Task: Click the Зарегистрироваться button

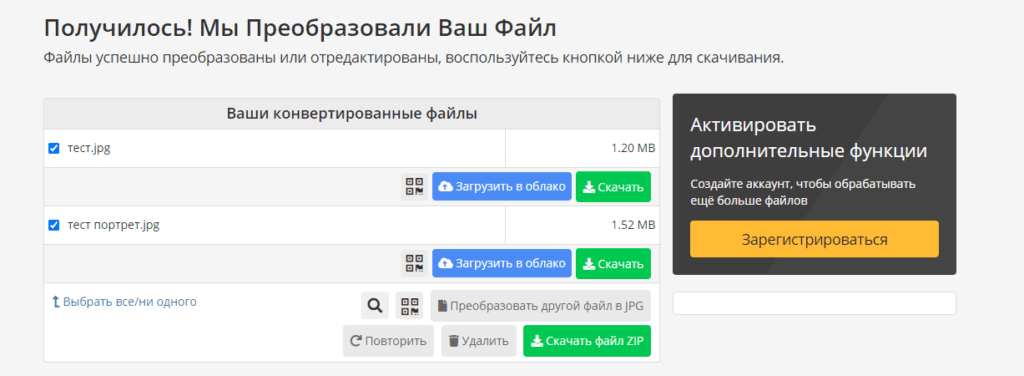Action: pyautogui.click(x=814, y=239)
